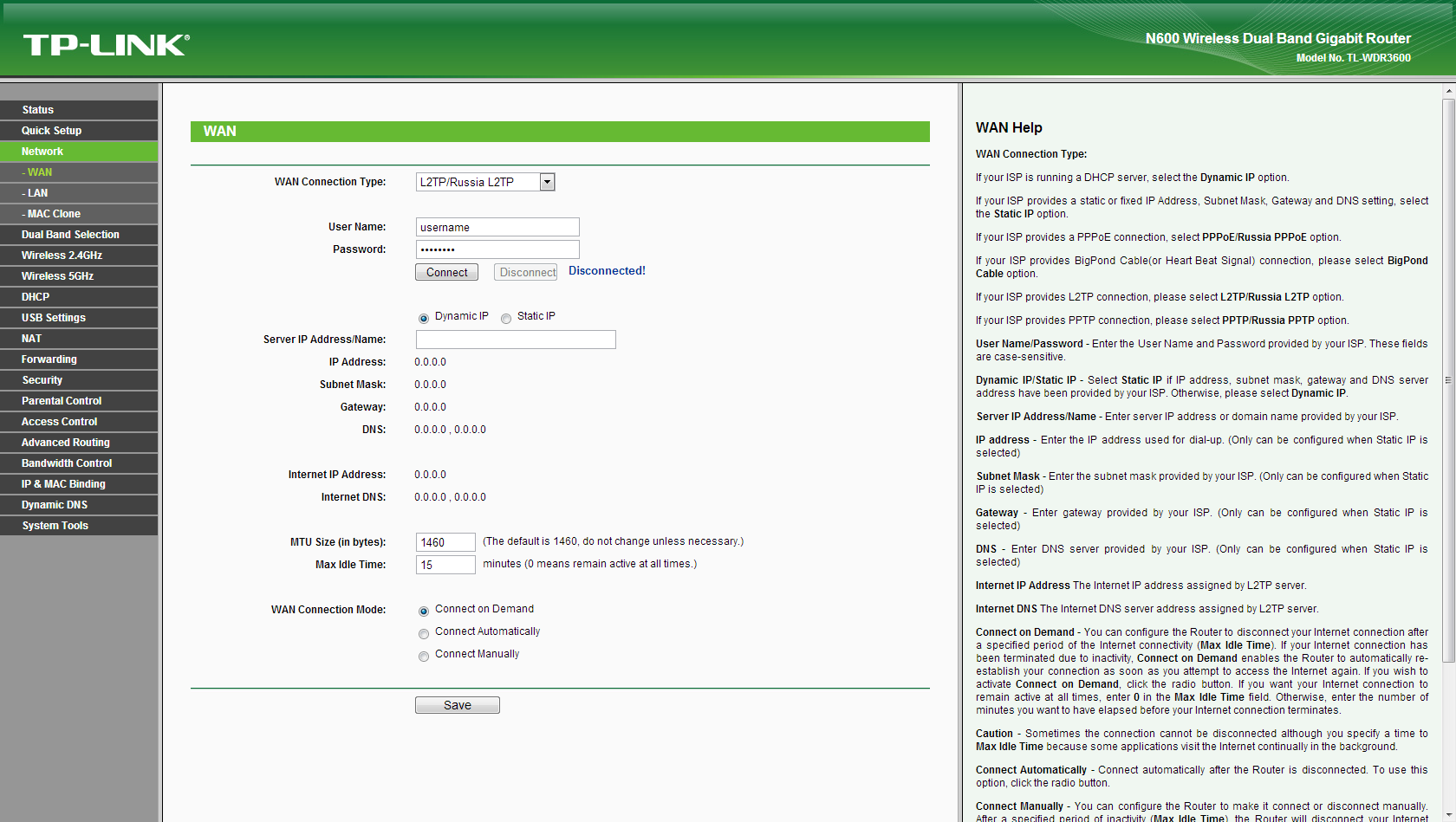Open System Tools menu
This screenshot has width=1456, height=822.
click(79, 526)
